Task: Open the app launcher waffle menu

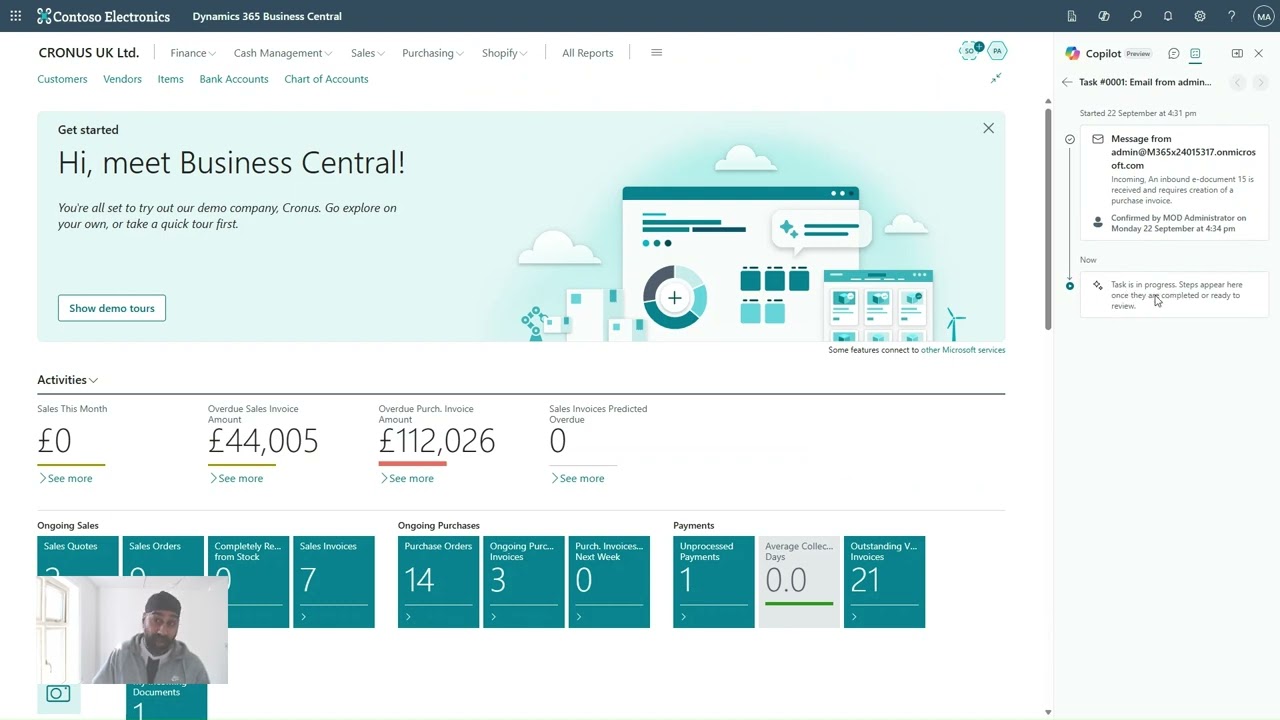Action: coord(15,16)
